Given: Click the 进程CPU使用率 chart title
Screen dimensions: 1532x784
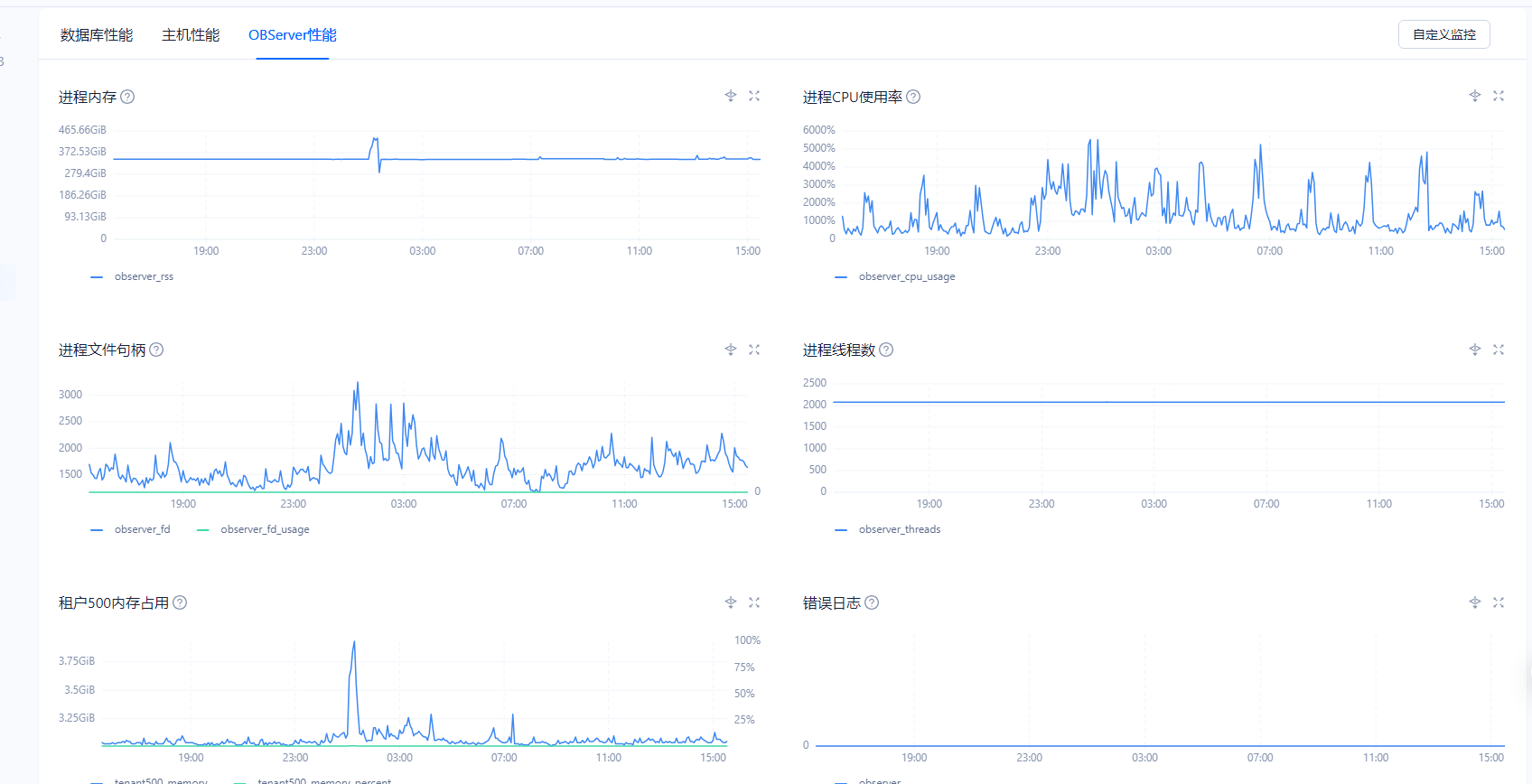Looking at the screenshot, I should (x=853, y=97).
